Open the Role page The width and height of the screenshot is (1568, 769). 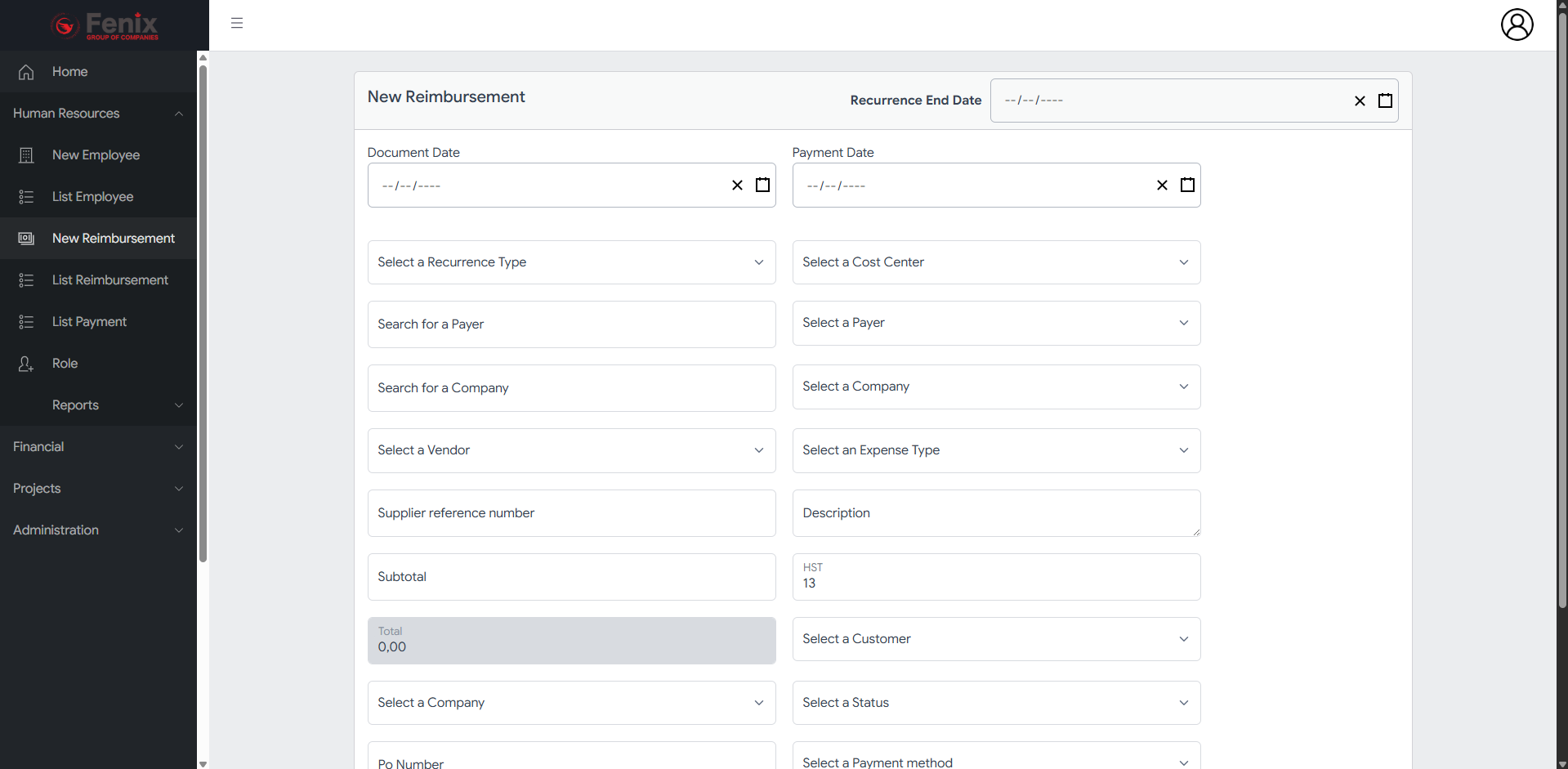tap(98, 364)
